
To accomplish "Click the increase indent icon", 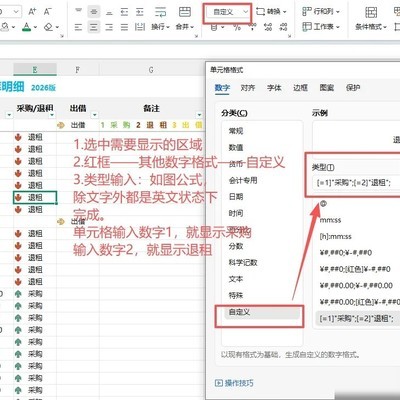I will 140,12.
